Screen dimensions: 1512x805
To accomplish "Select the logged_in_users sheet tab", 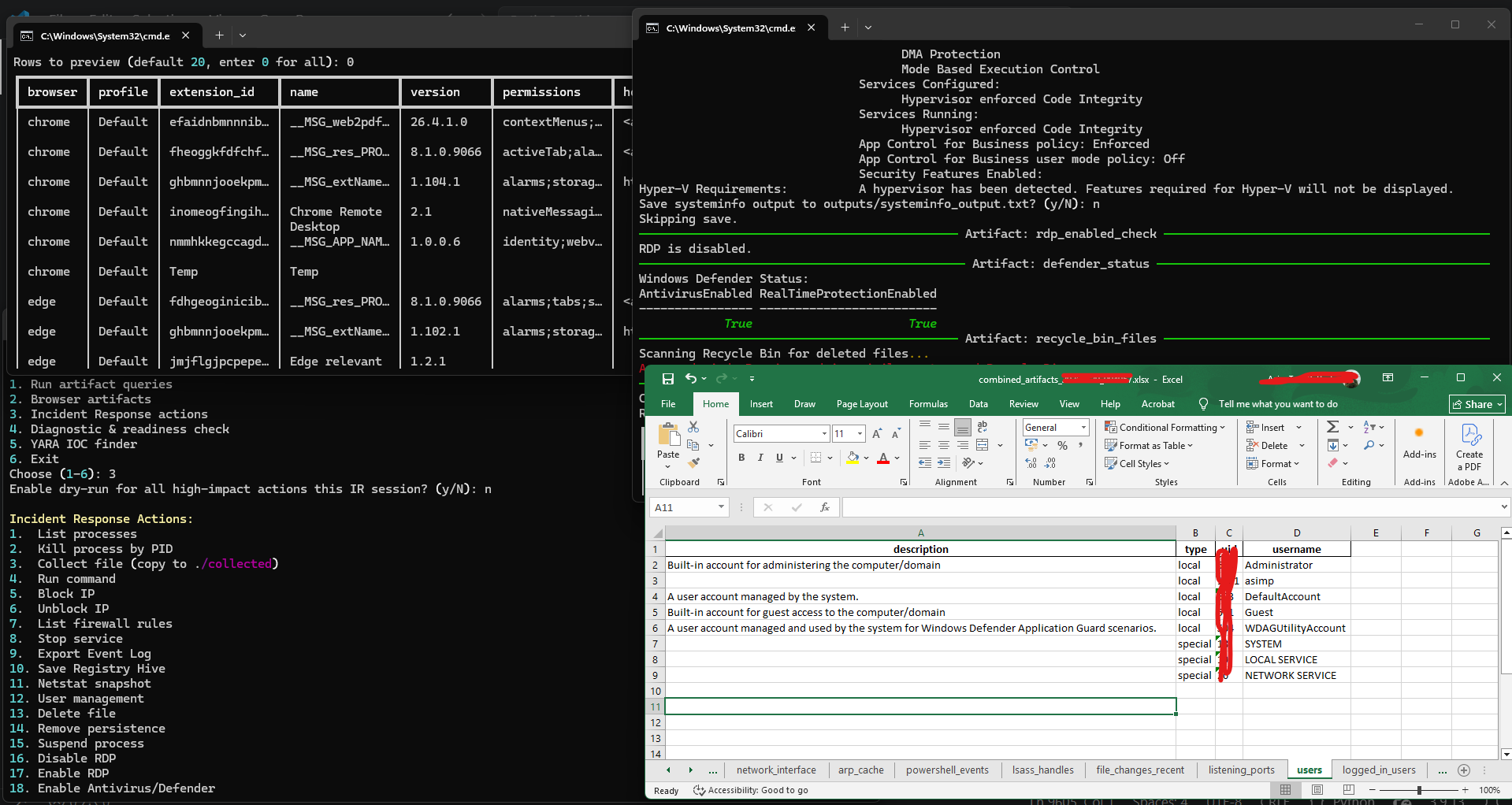I will pyautogui.click(x=1379, y=770).
